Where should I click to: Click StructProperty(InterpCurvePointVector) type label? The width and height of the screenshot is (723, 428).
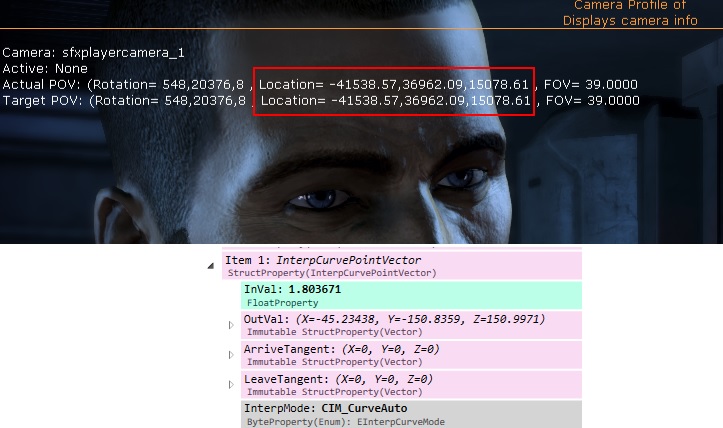[x=332, y=273]
